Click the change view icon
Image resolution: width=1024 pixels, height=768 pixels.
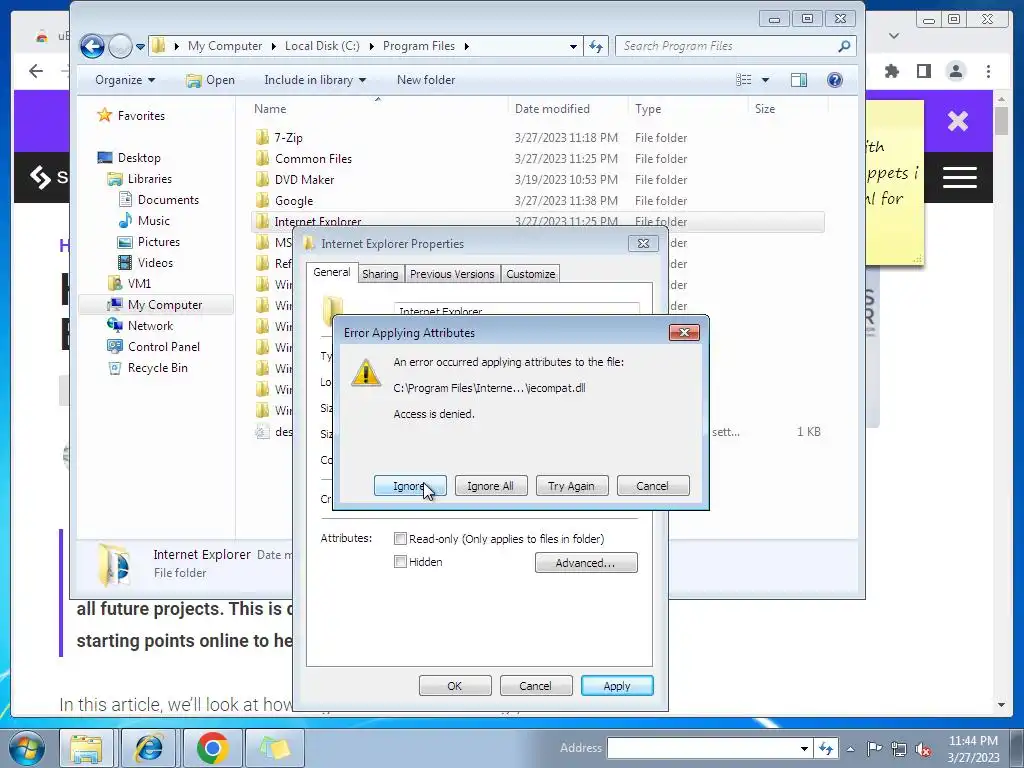[x=743, y=80]
